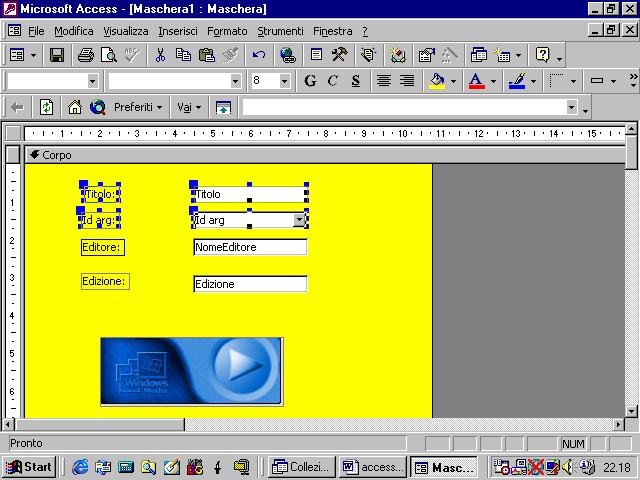Click the Print icon
Viewport: 640px width, 480px height.
coord(86,55)
